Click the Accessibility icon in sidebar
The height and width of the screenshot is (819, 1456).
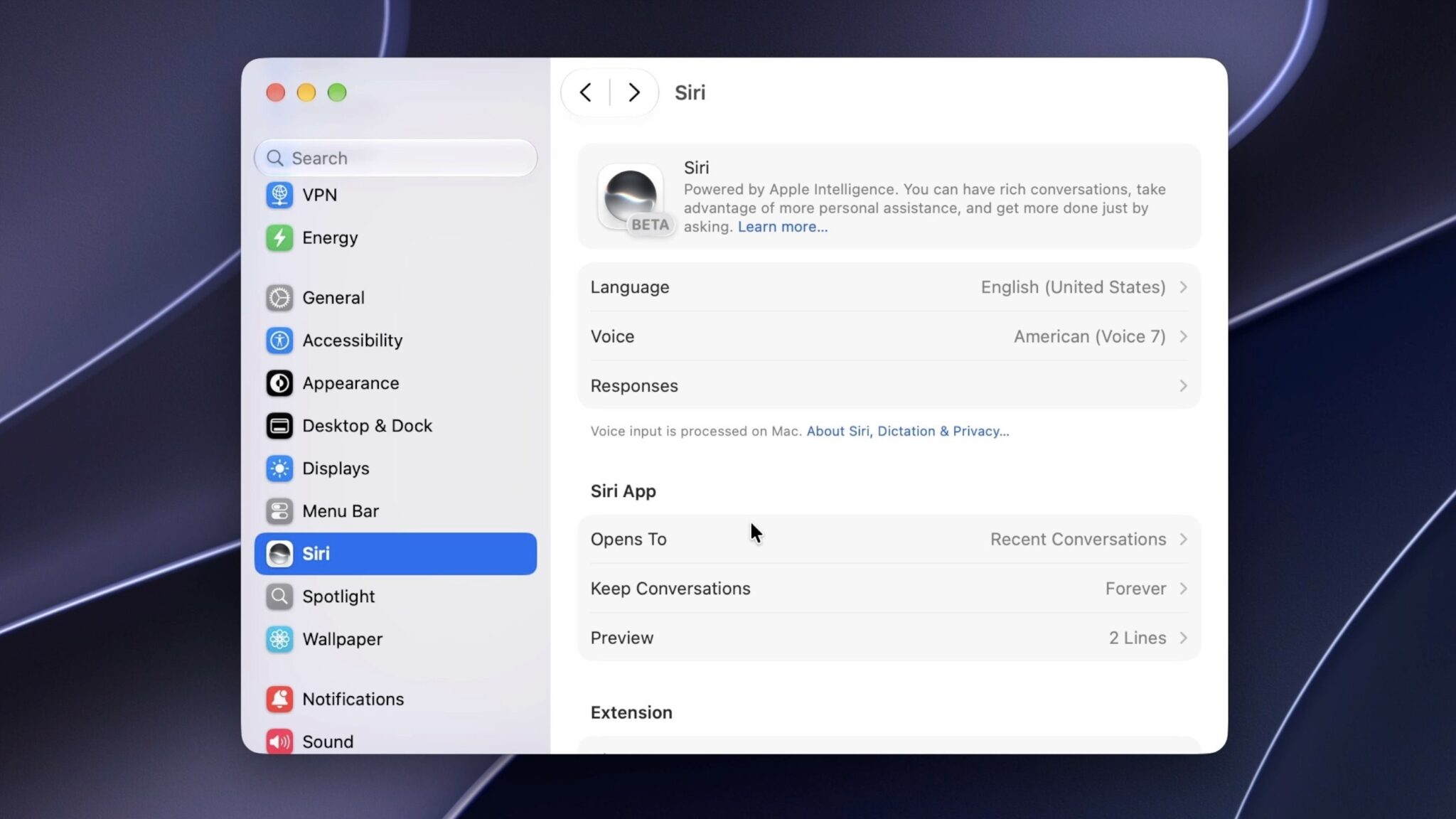[x=279, y=341]
